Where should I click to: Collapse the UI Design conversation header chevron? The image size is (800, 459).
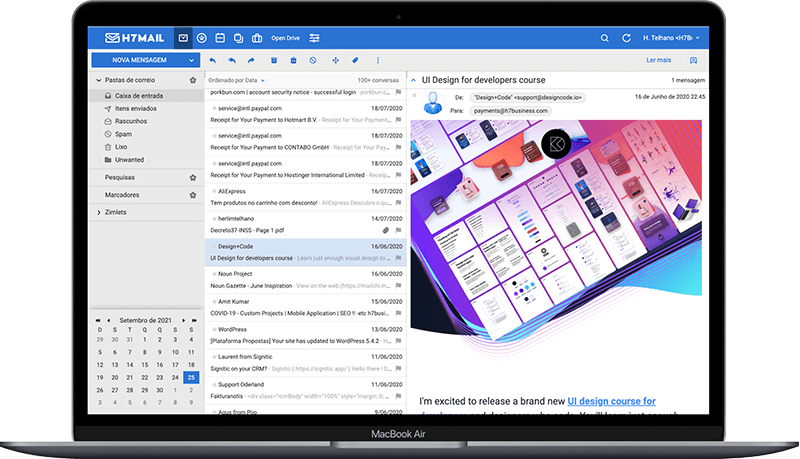point(413,80)
